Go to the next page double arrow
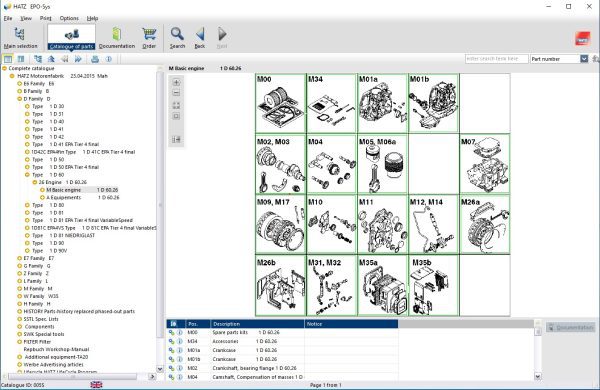 78,59
